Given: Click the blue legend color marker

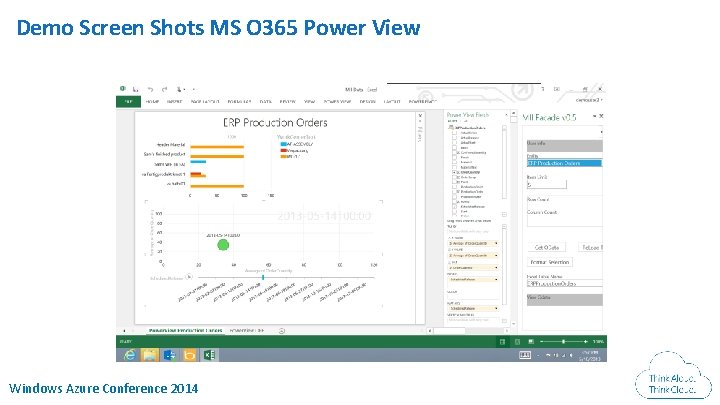Looking at the screenshot, I should coord(283,144).
